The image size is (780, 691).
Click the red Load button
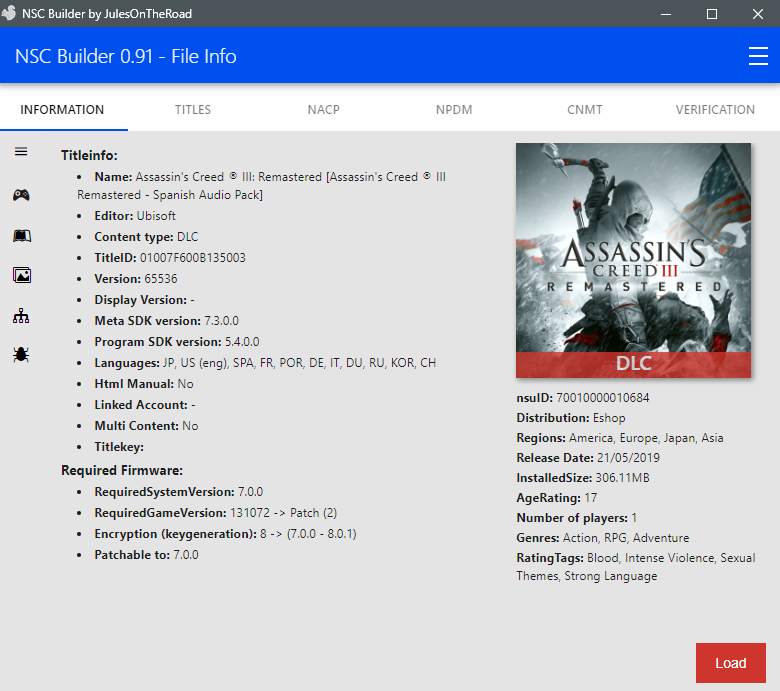731,663
